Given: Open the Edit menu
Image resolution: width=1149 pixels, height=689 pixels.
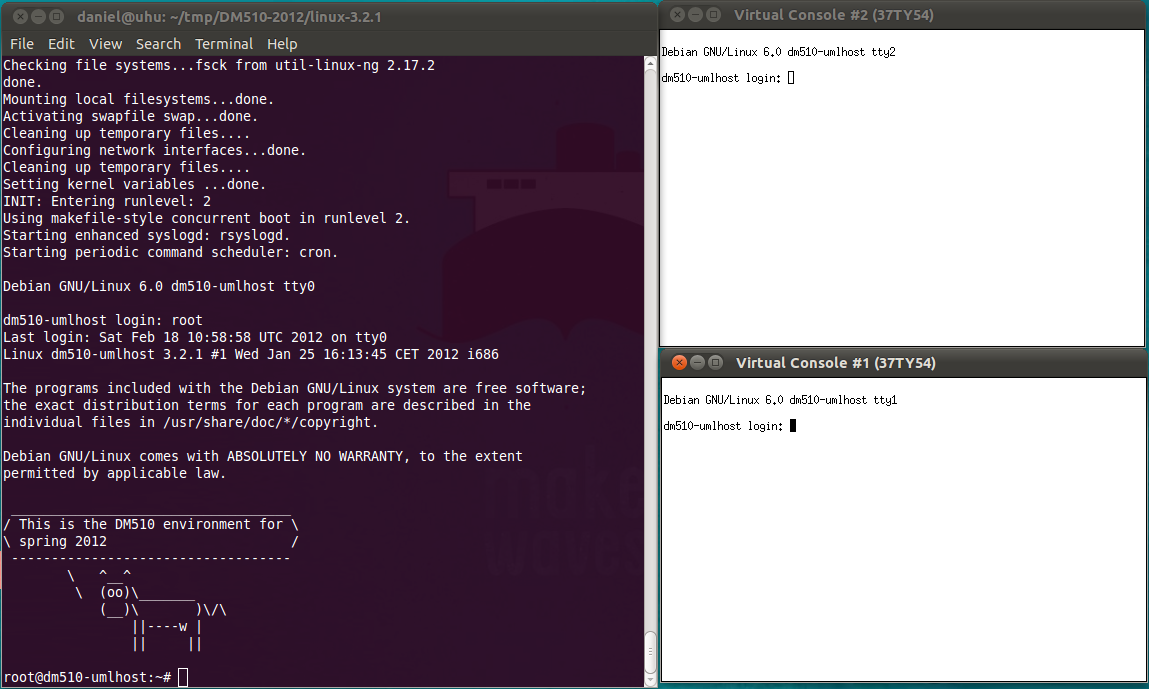Looking at the screenshot, I should [x=61, y=44].
